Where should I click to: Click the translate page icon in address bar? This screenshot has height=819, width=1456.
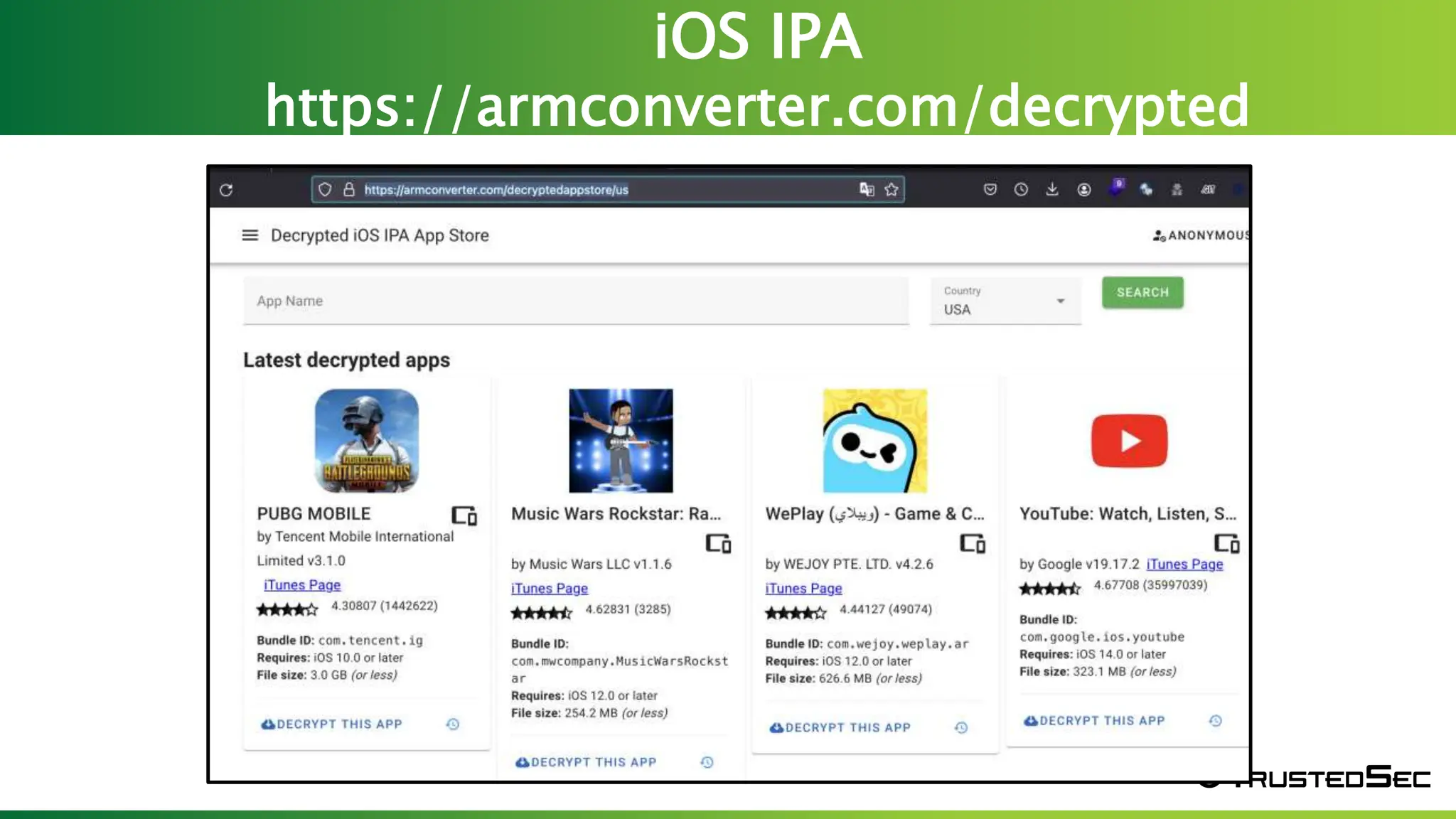pyautogui.click(x=867, y=189)
